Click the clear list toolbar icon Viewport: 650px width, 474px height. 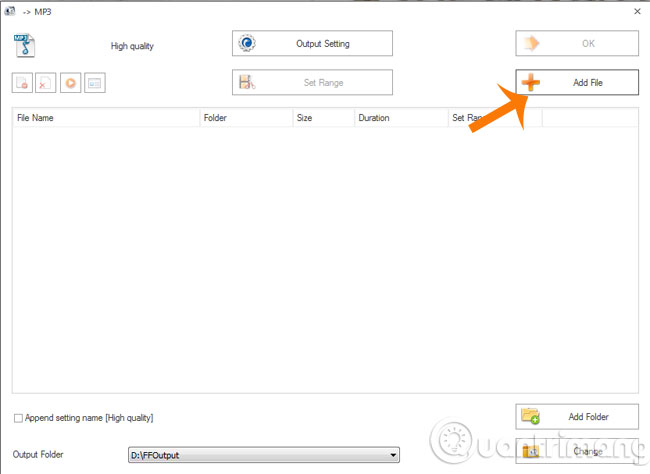tap(46, 83)
